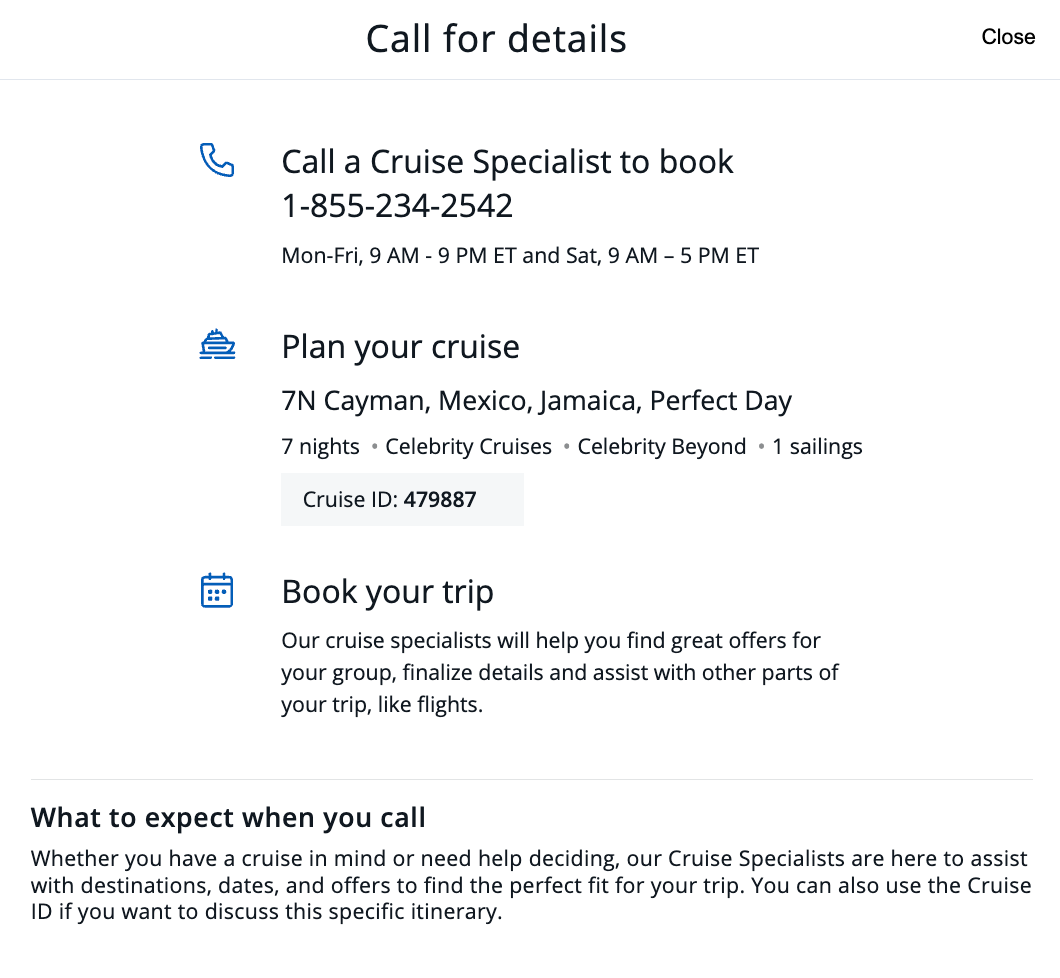The width and height of the screenshot is (1060, 978).
Task: Click the 1 sailings label
Action: click(817, 446)
